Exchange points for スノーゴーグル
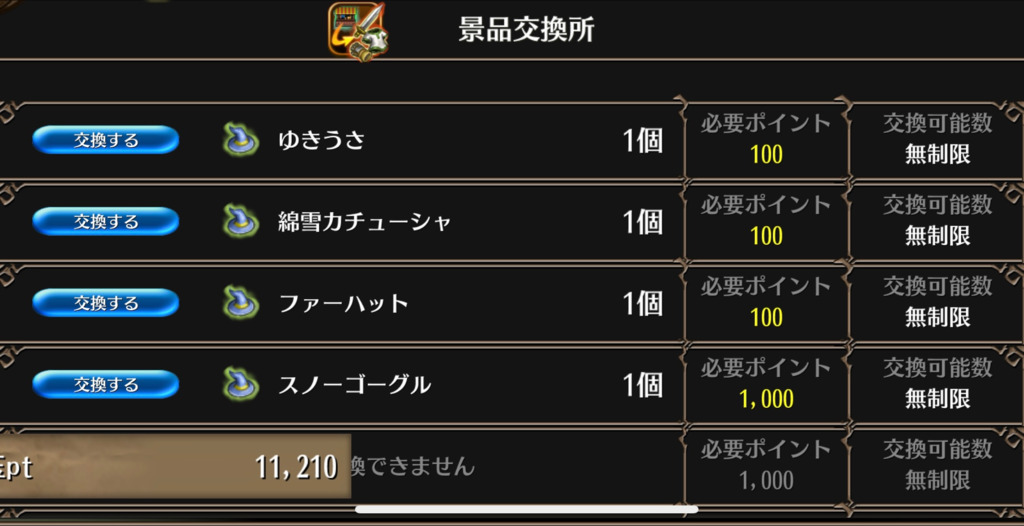This screenshot has width=1024, height=526. point(106,384)
